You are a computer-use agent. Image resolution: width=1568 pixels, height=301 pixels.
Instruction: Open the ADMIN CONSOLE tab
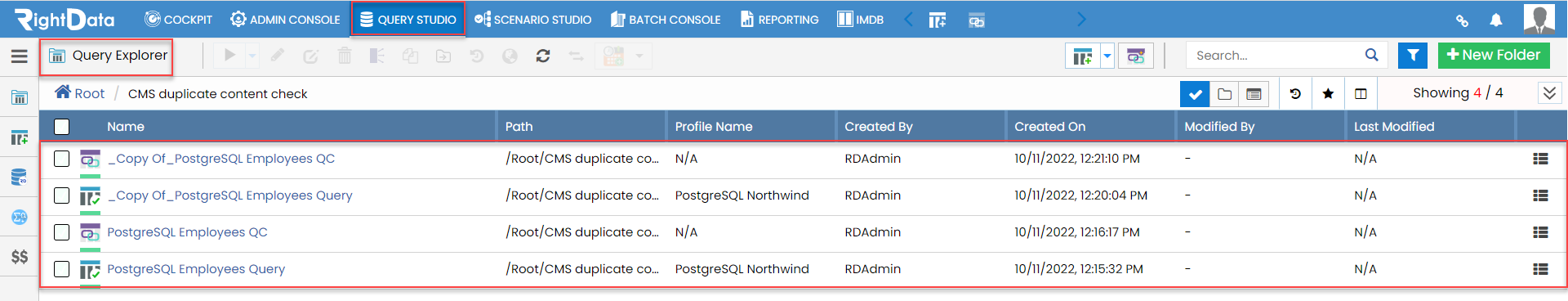pos(285,20)
